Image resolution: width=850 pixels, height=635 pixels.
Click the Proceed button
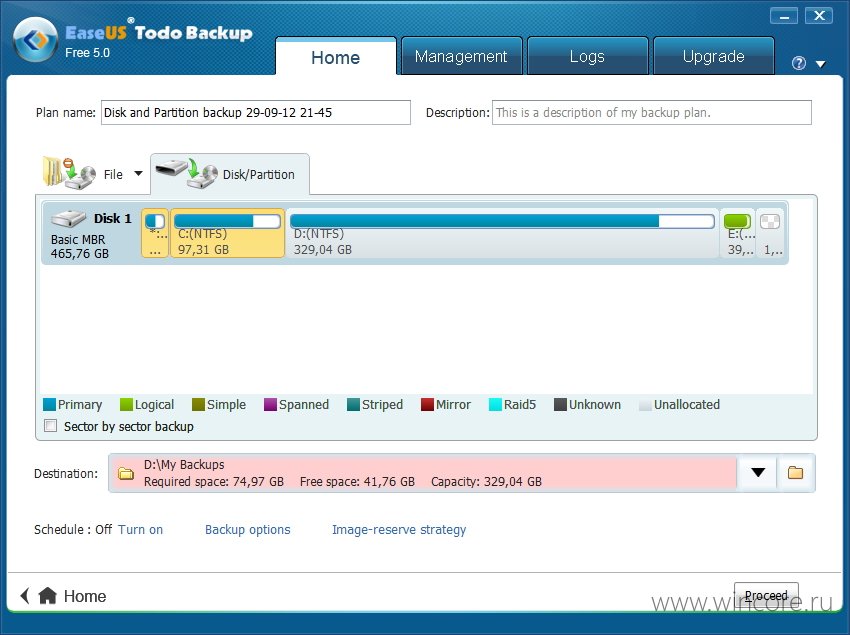pyautogui.click(x=766, y=595)
